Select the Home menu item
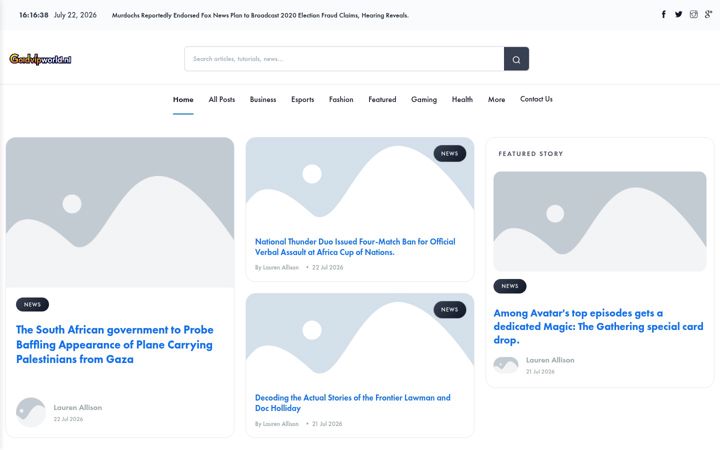The image size is (720, 450). (x=183, y=99)
